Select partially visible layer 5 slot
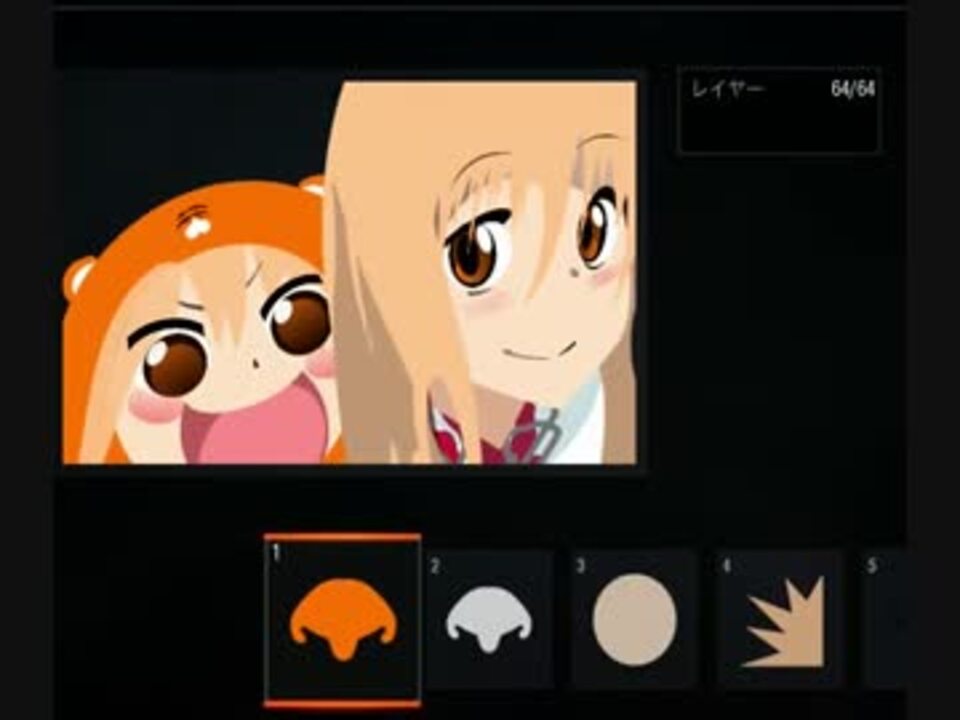 pos(884,620)
